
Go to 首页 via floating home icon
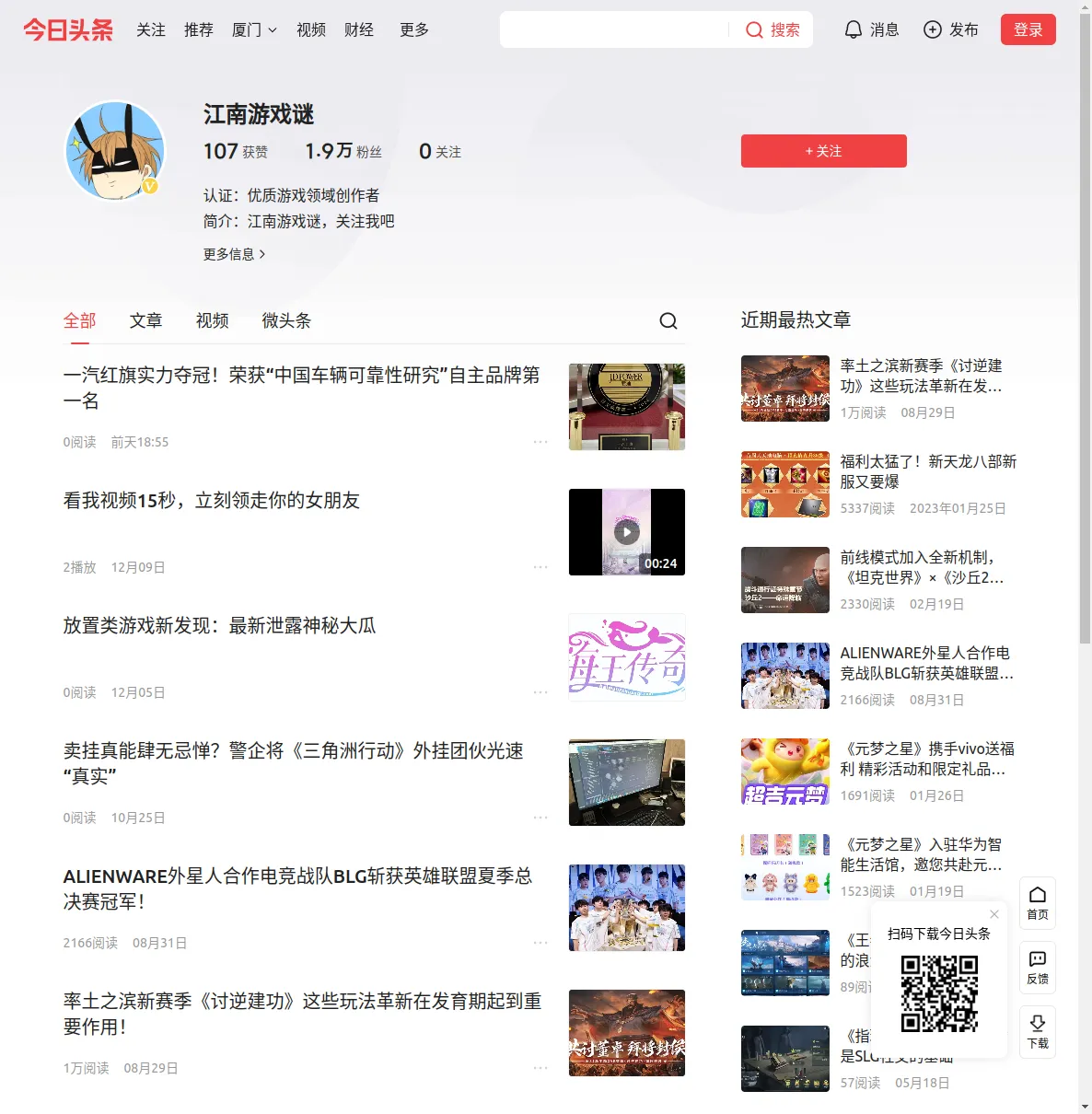click(x=1038, y=903)
